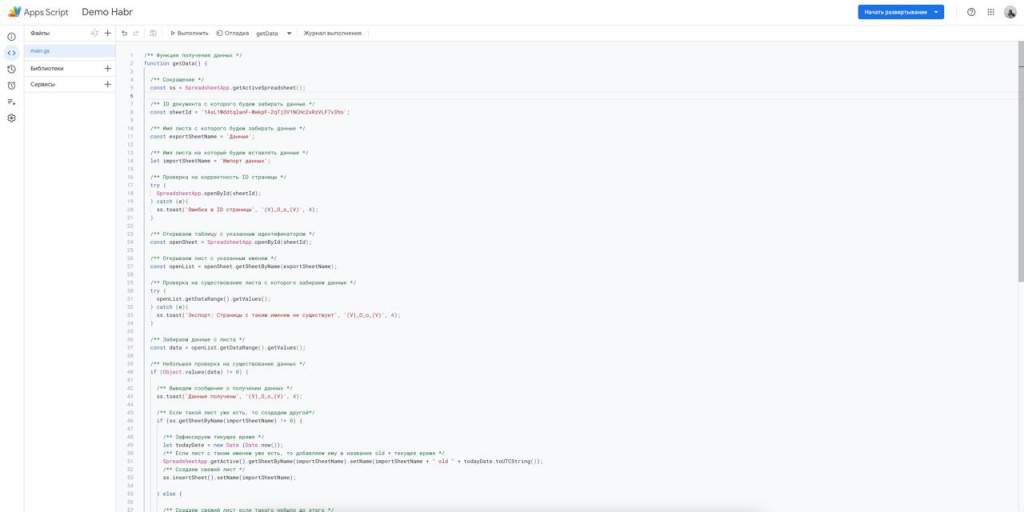This screenshot has height=512, width=1024.
Task: Click code line 'let todayDate = new Date'
Action: coord(223,445)
